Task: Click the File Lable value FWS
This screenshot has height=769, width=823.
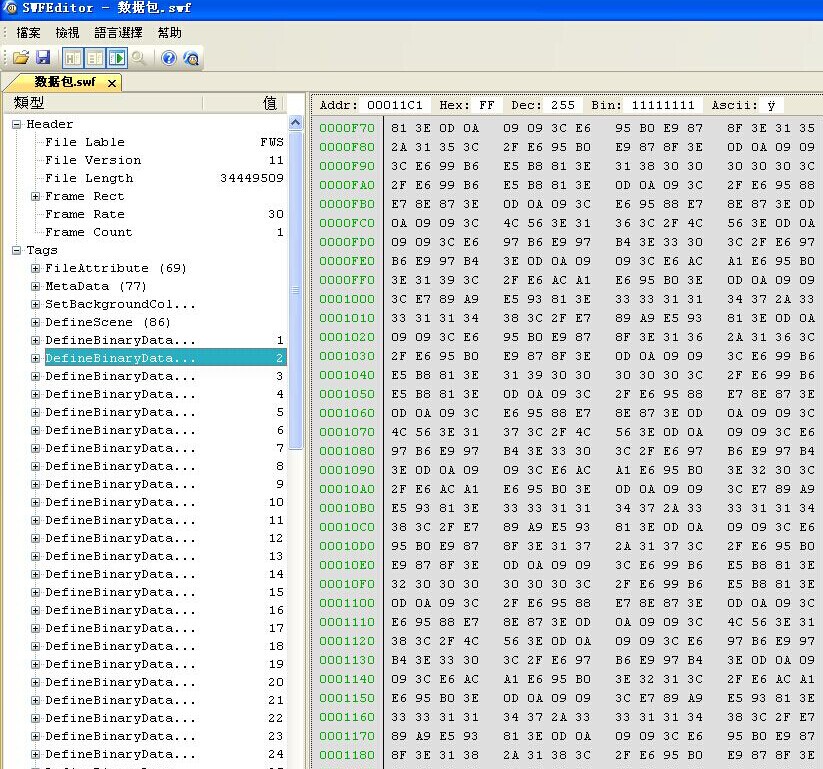Action: (272, 142)
